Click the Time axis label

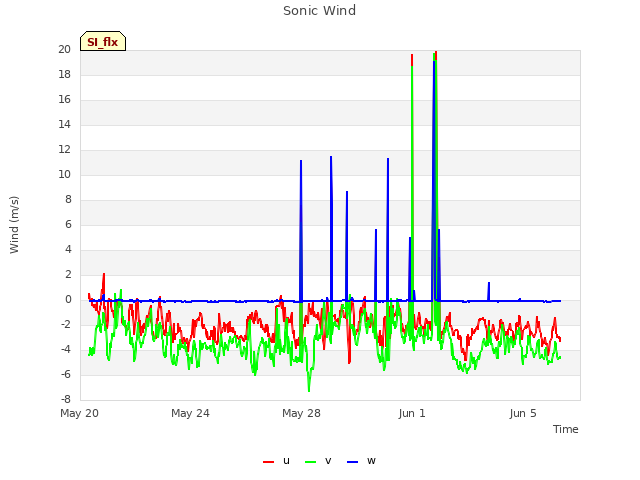[x=566, y=429]
